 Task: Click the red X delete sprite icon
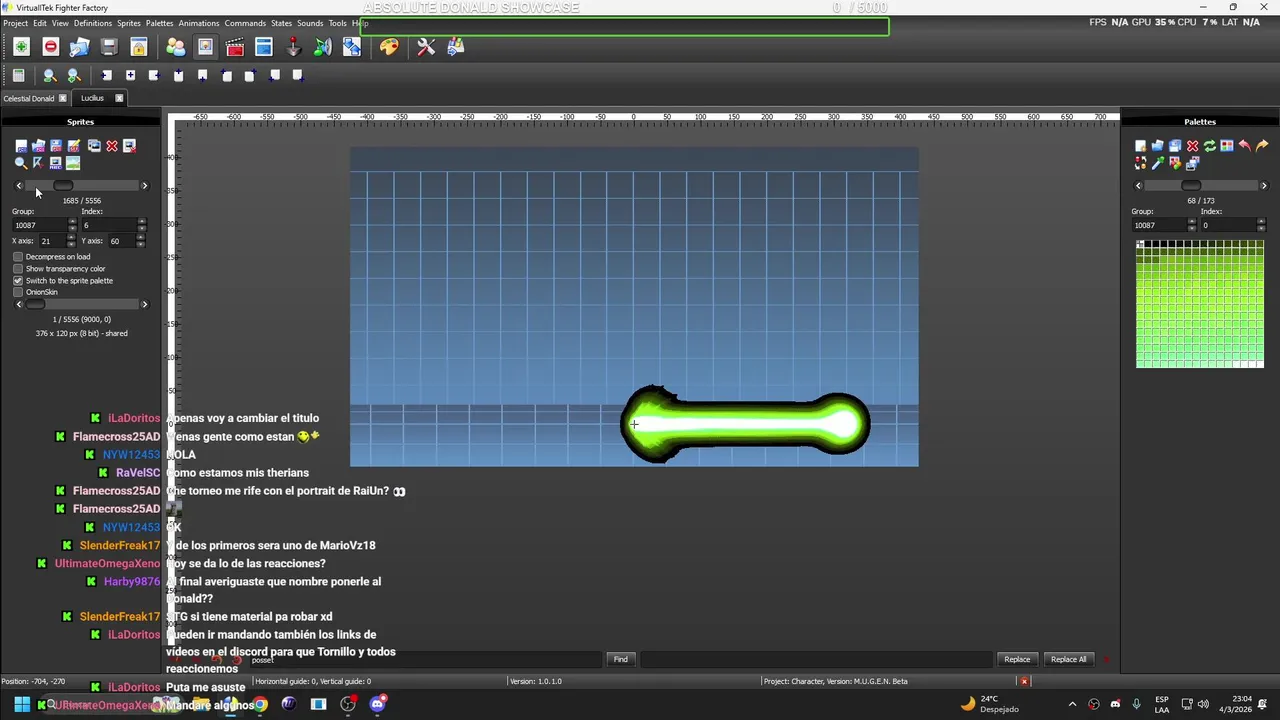[112, 146]
